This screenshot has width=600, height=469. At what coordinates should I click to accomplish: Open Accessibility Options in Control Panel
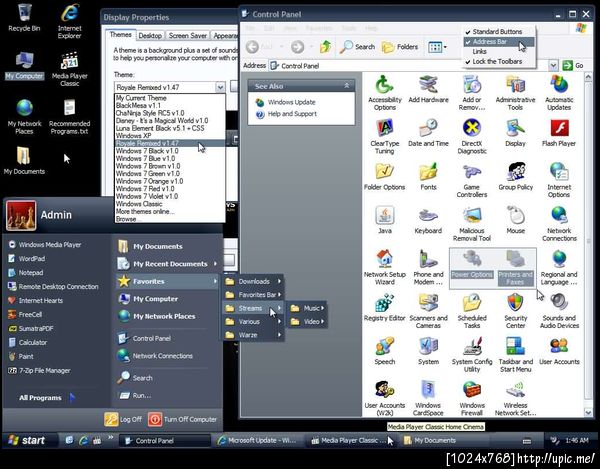point(384,93)
